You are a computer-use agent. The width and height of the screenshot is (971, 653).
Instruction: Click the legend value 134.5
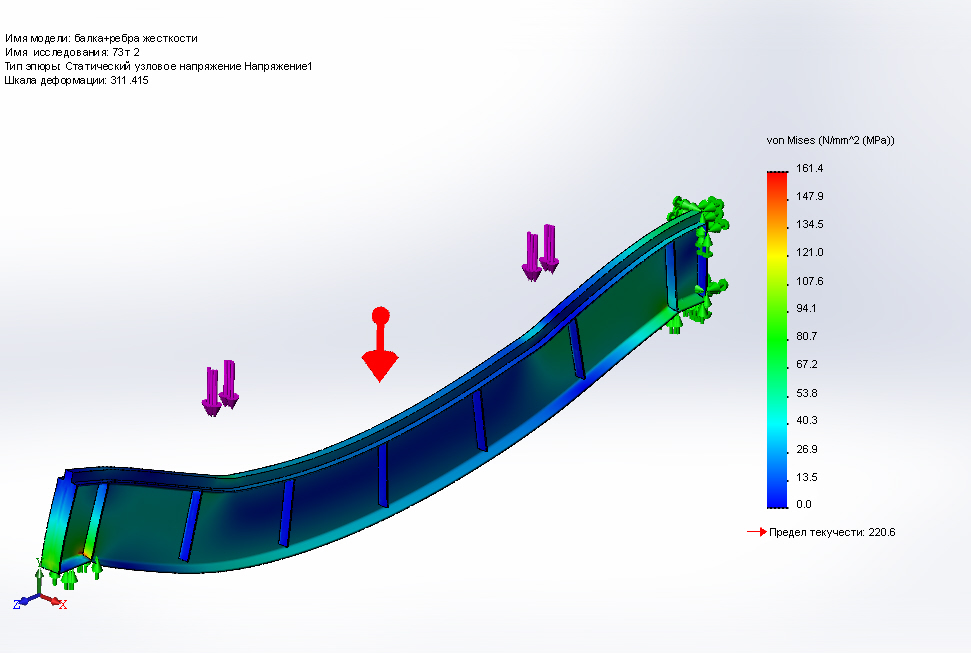pyautogui.click(x=809, y=224)
